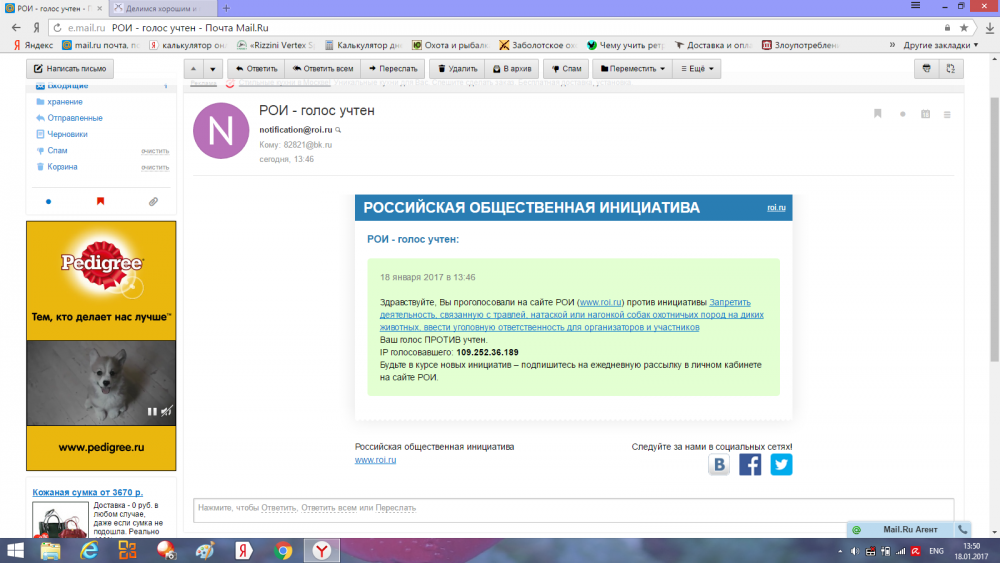Click the calendar icon in message header
Viewport: 1000px width, 563px height.
[925, 114]
